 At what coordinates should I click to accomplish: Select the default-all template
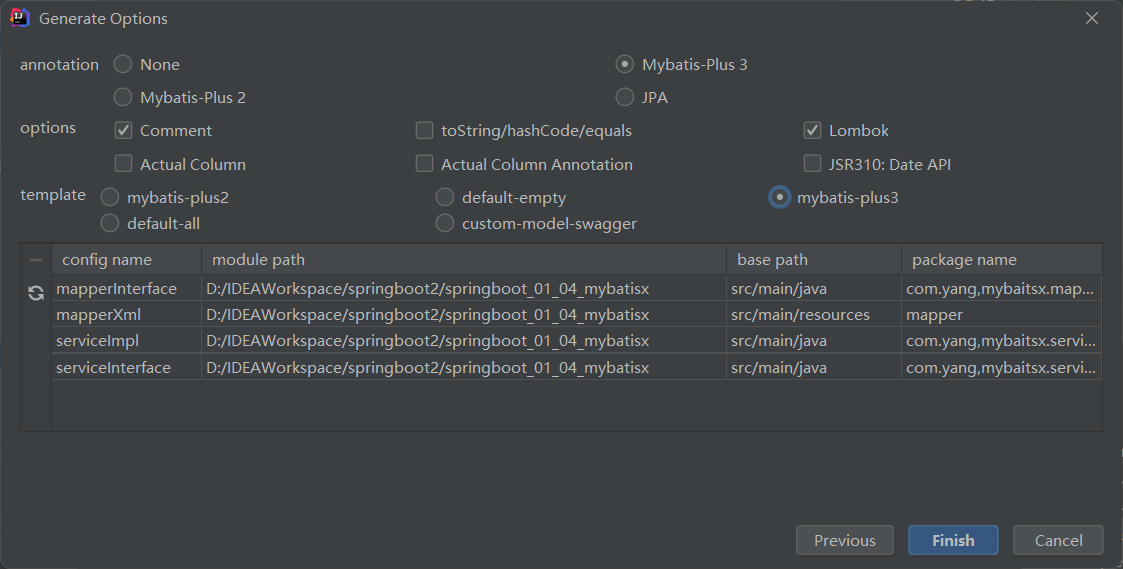point(110,224)
